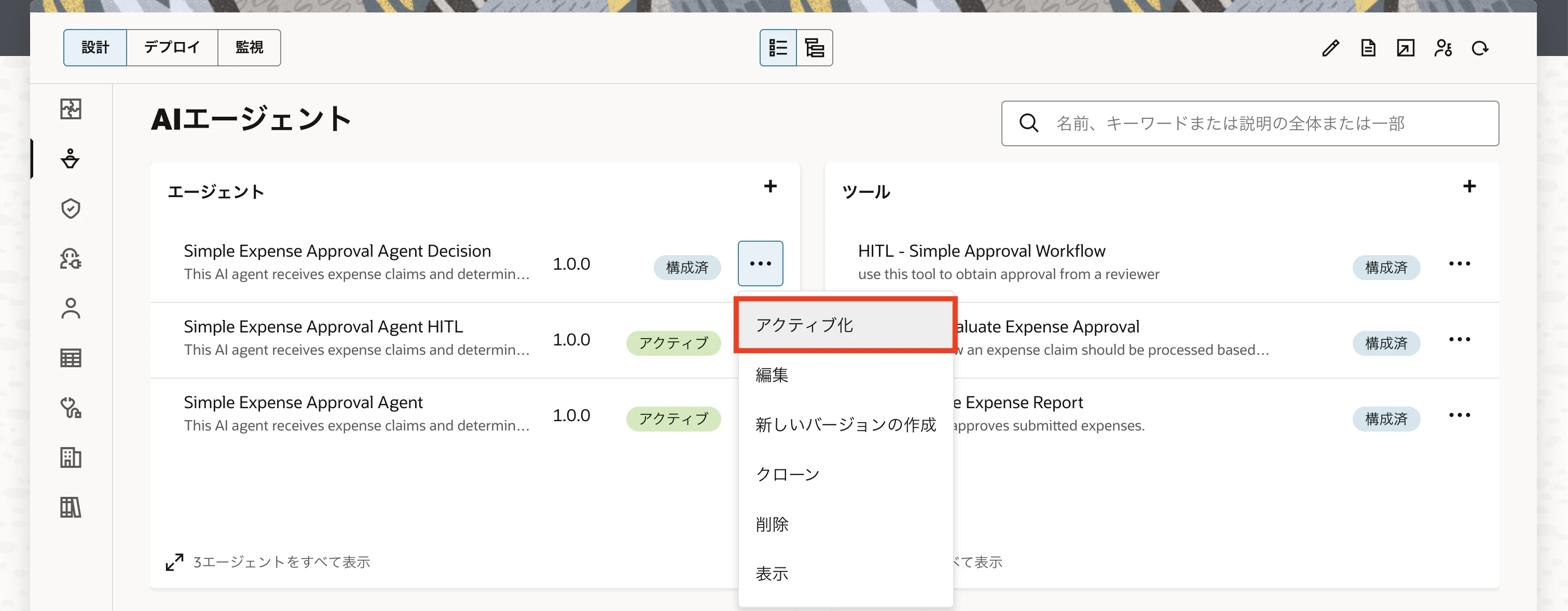Viewport: 1568px width, 611px height.
Task: Open the stethoscope icon in sidebar
Action: [x=71, y=408]
